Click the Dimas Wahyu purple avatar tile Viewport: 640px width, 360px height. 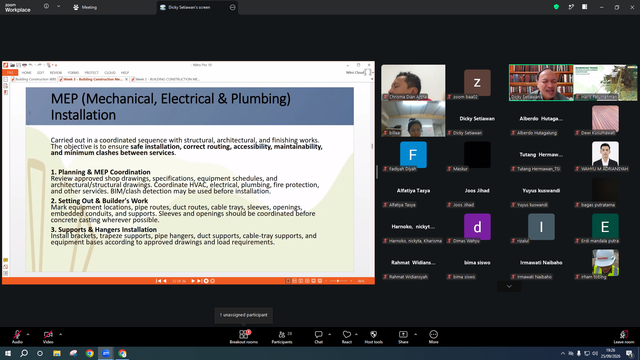477,227
